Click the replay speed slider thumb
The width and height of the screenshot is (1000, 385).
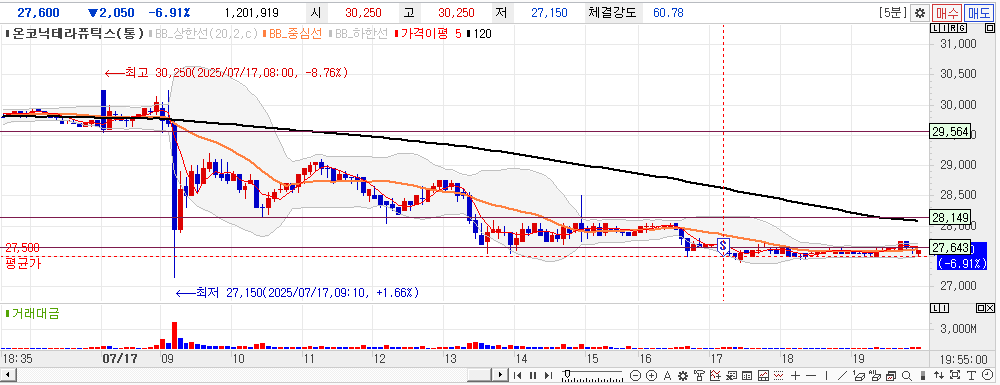point(567,373)
